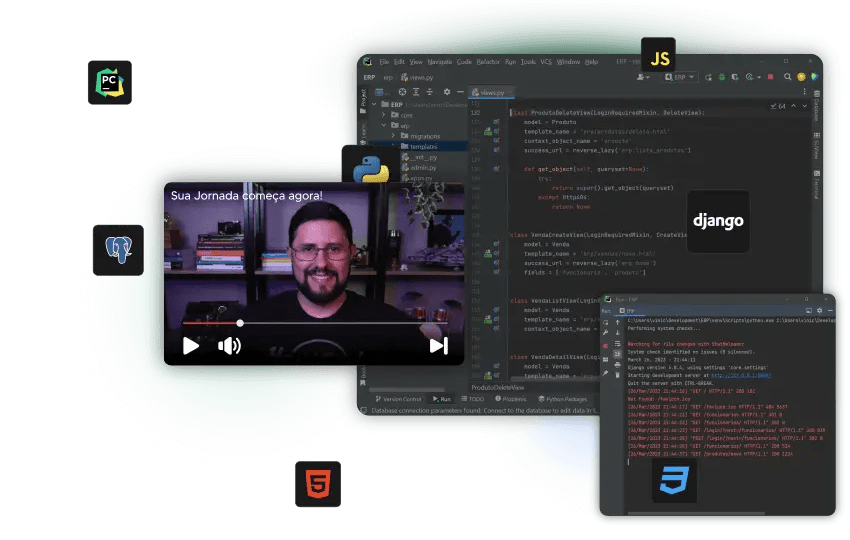
Task: Select the views.py editor tab
Action: click(x=491, y=93)
